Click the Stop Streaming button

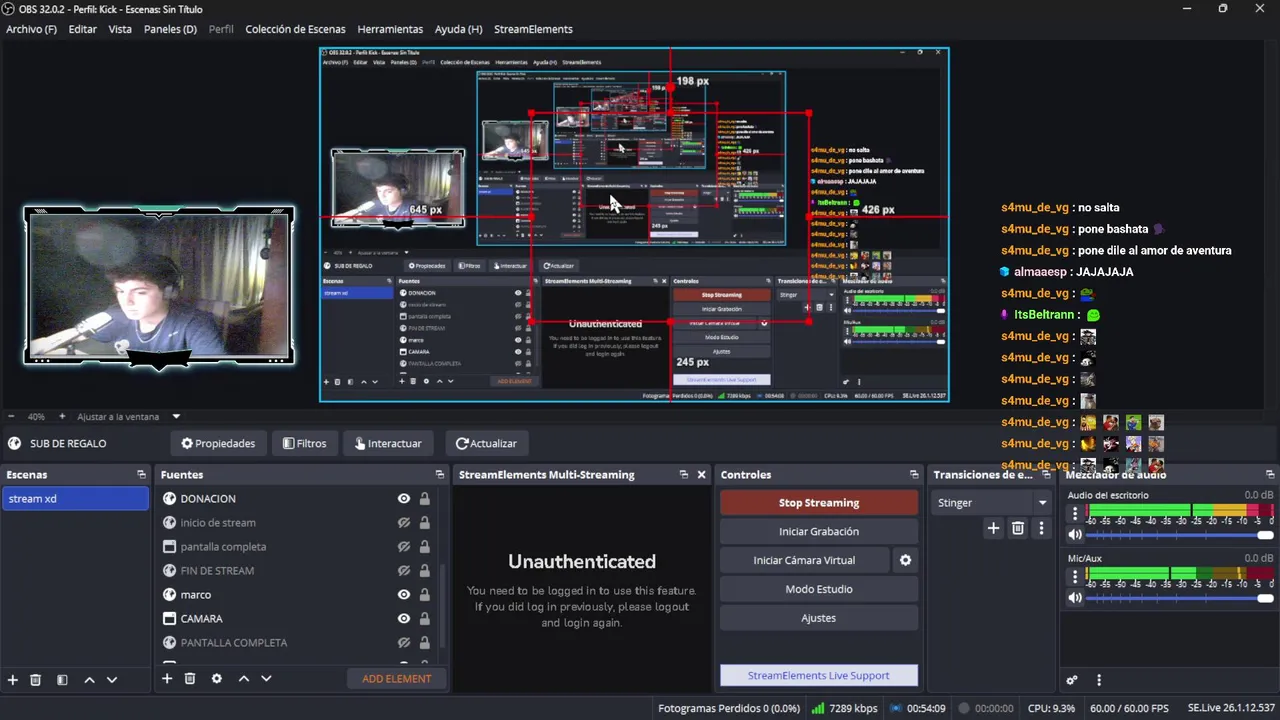pos(819,503)
